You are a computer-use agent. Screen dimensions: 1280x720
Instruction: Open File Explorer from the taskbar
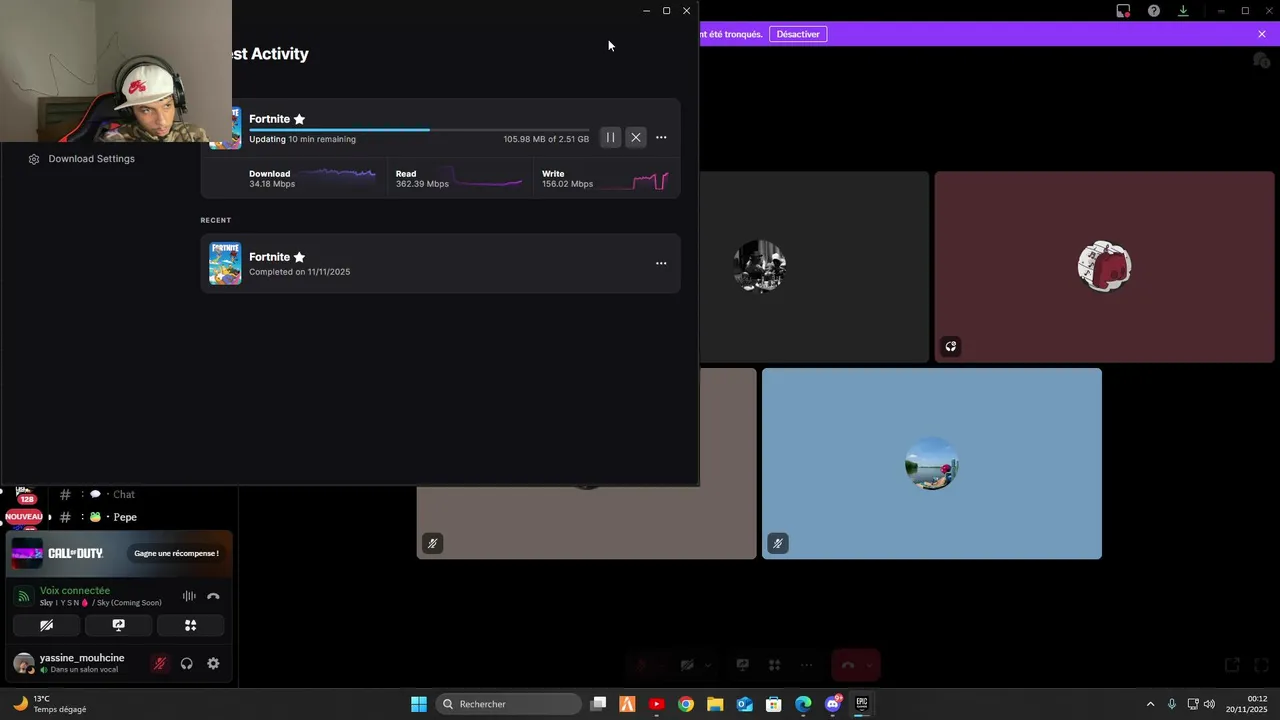(715, 704)
